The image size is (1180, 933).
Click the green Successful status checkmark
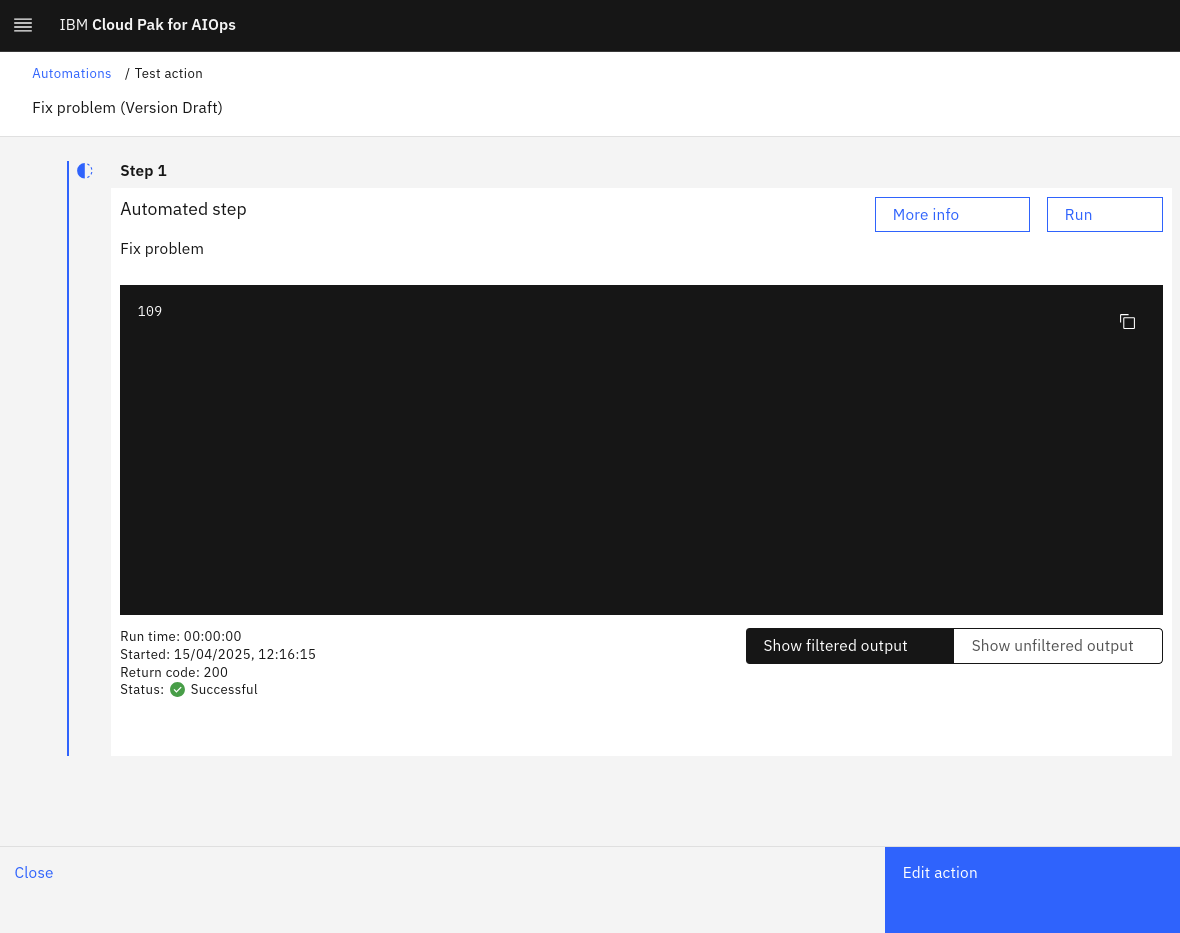point(178,690)
